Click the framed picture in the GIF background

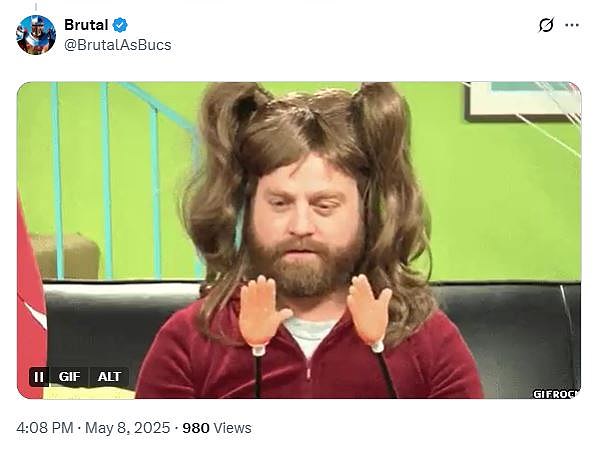point(522,101)
